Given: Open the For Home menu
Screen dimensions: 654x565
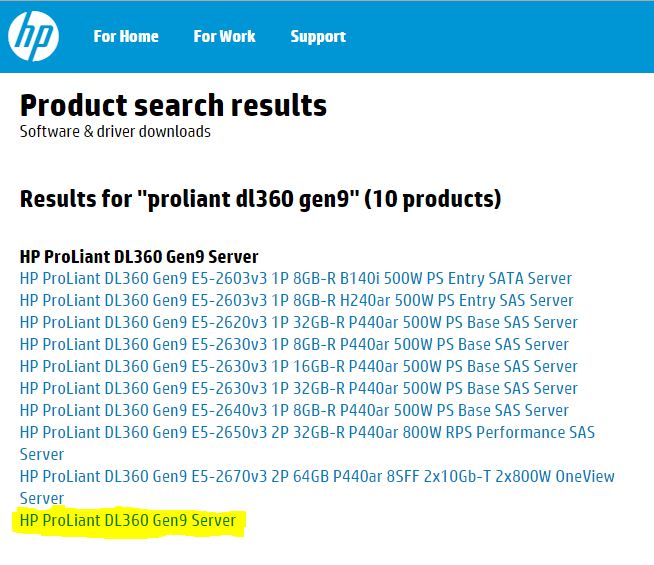Looking at the screenshot, I should click(126, 37).
